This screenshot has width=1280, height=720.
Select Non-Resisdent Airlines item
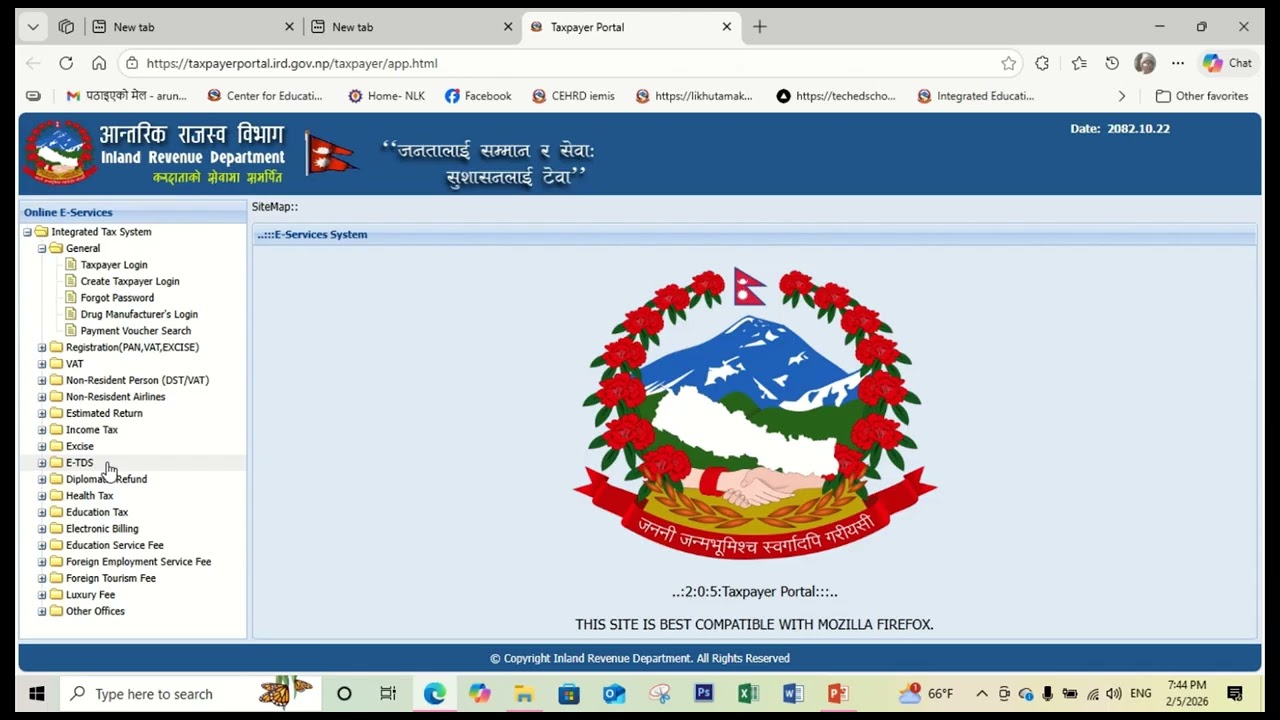[115, 397]
